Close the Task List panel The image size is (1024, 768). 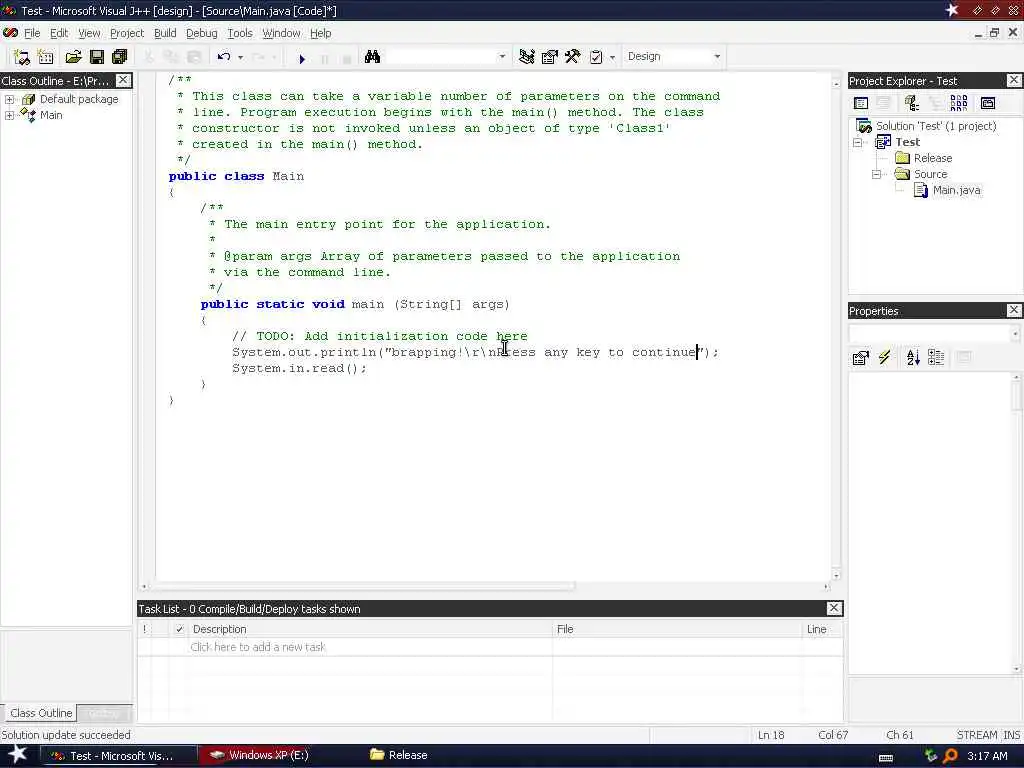[834, 608]
